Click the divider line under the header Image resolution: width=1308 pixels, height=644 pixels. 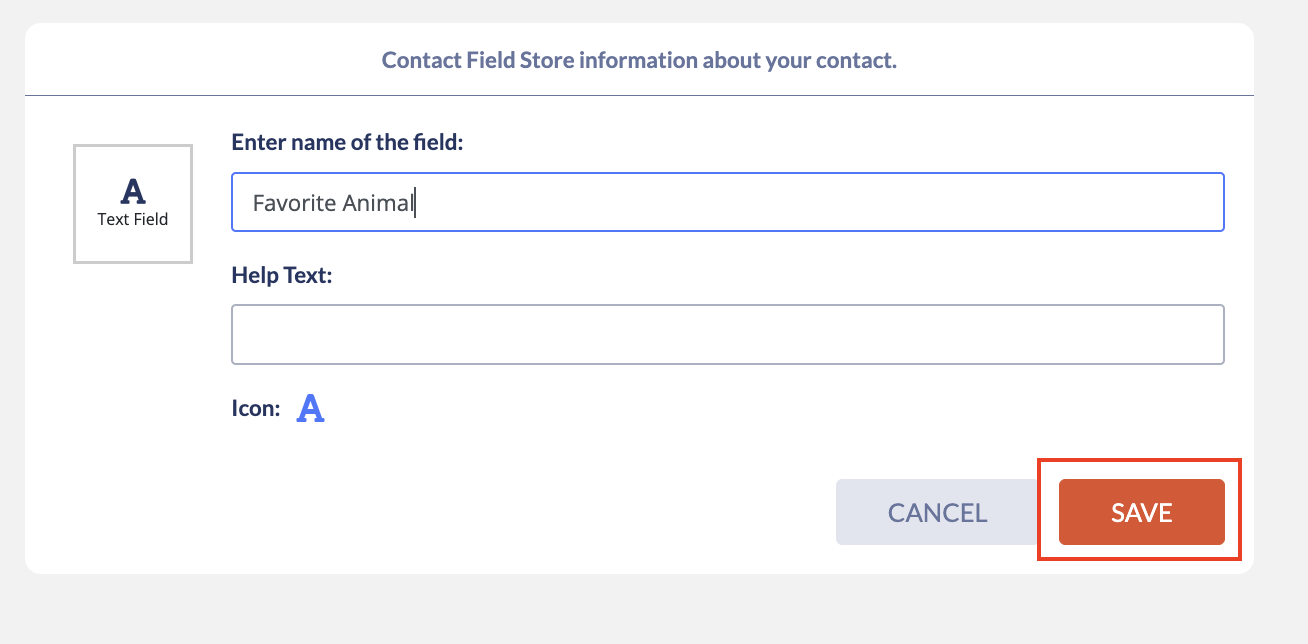tap(639, 95)
